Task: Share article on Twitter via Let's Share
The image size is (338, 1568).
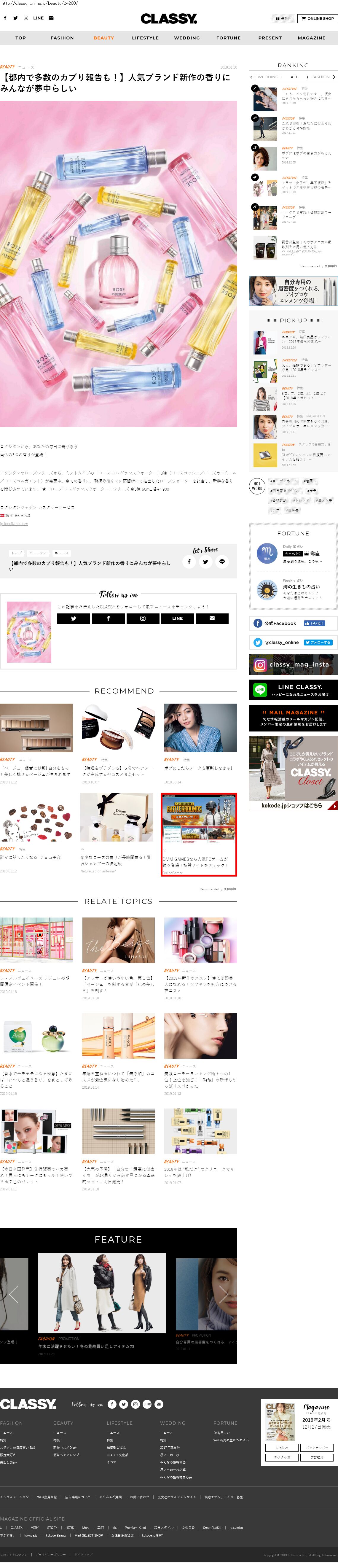Action: click(205, 562)
